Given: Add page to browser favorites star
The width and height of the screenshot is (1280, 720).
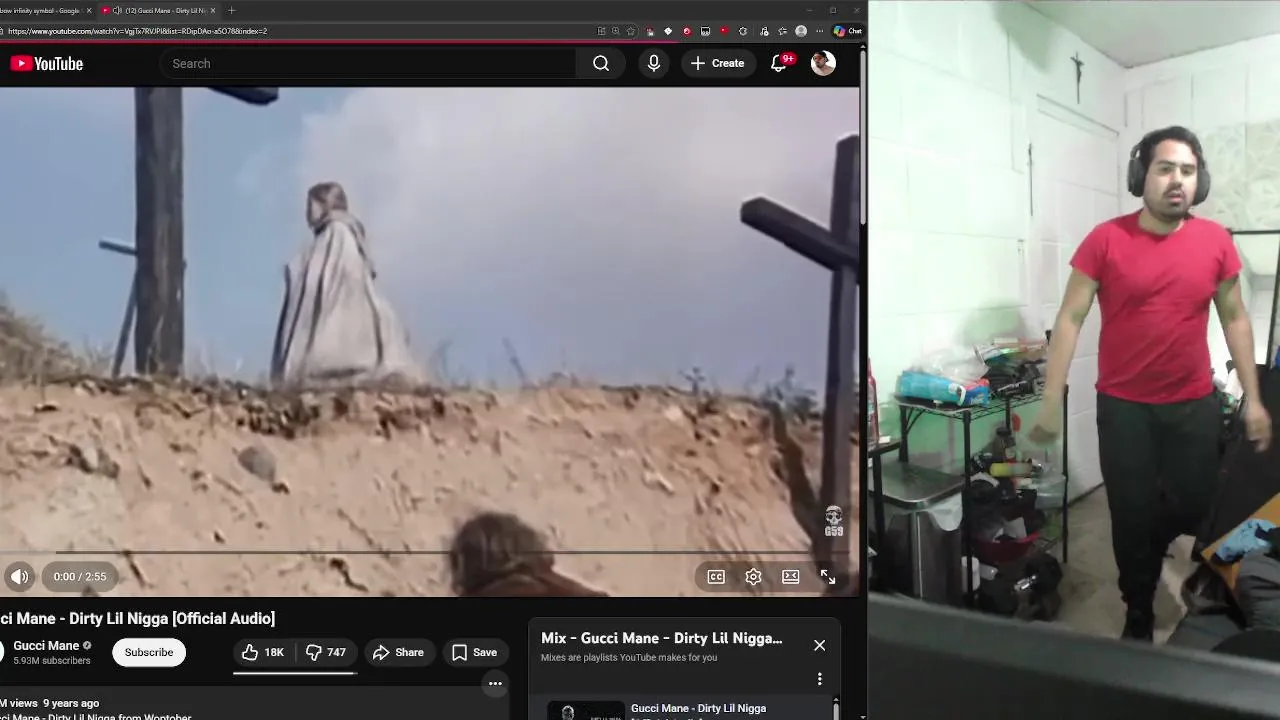Looking at the screenshot, I should click(x=631, y=31).
